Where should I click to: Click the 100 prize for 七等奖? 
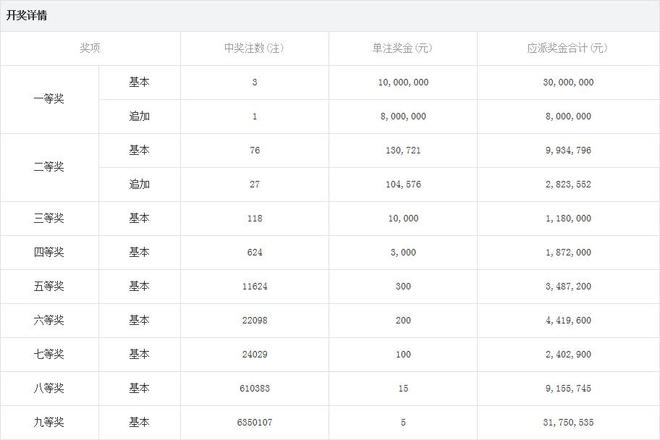coord(403,355)
